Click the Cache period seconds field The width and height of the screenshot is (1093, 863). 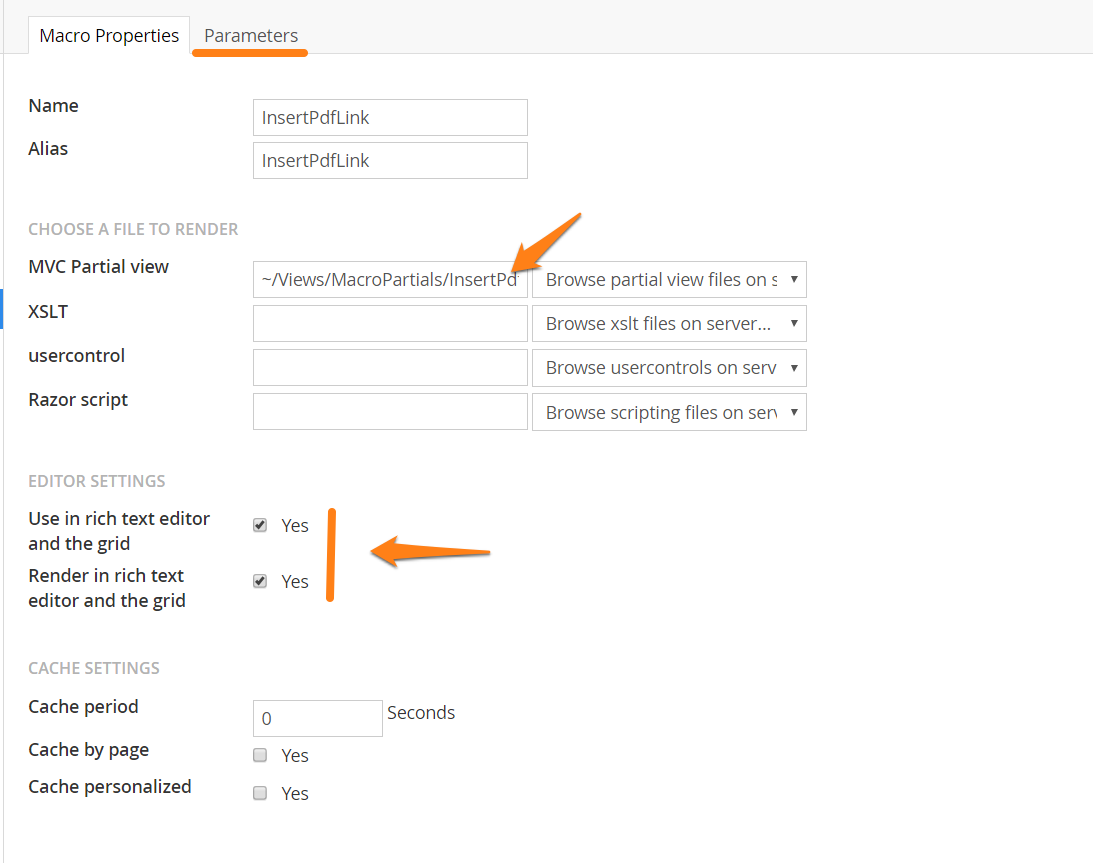317,718
